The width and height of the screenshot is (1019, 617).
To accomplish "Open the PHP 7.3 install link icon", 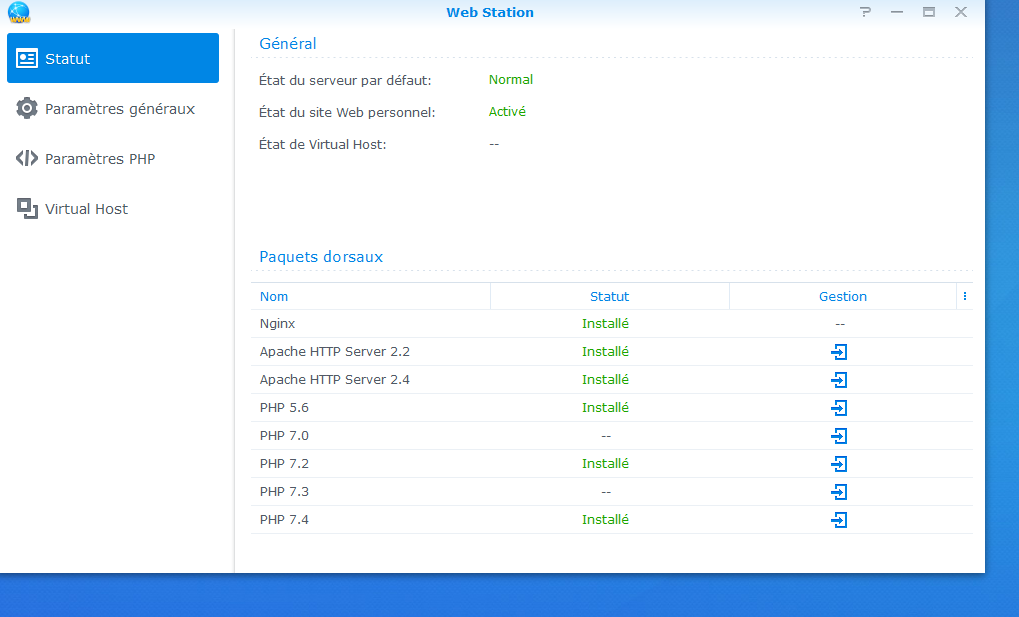I will coord(840,492).
